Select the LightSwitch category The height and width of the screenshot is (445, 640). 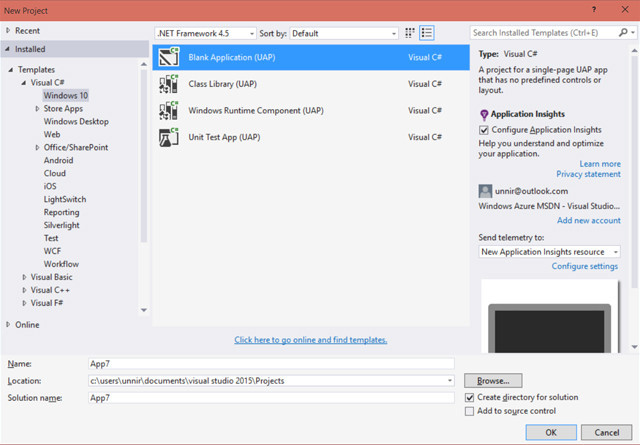pyautogui.click(x=65, y=199)
